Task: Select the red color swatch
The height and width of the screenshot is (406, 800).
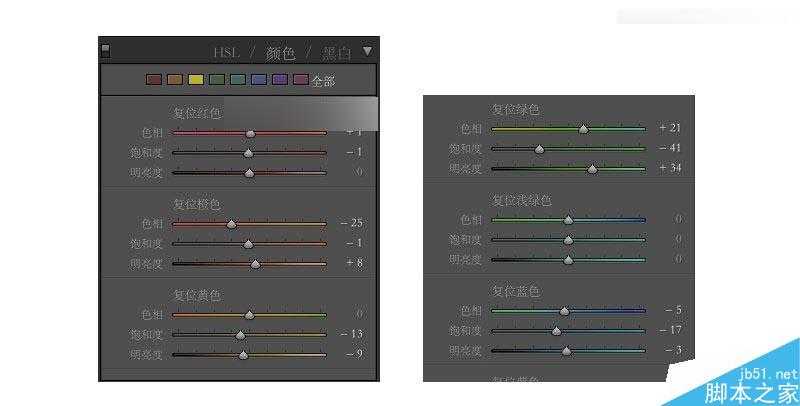Action: (x=154, y=79)
